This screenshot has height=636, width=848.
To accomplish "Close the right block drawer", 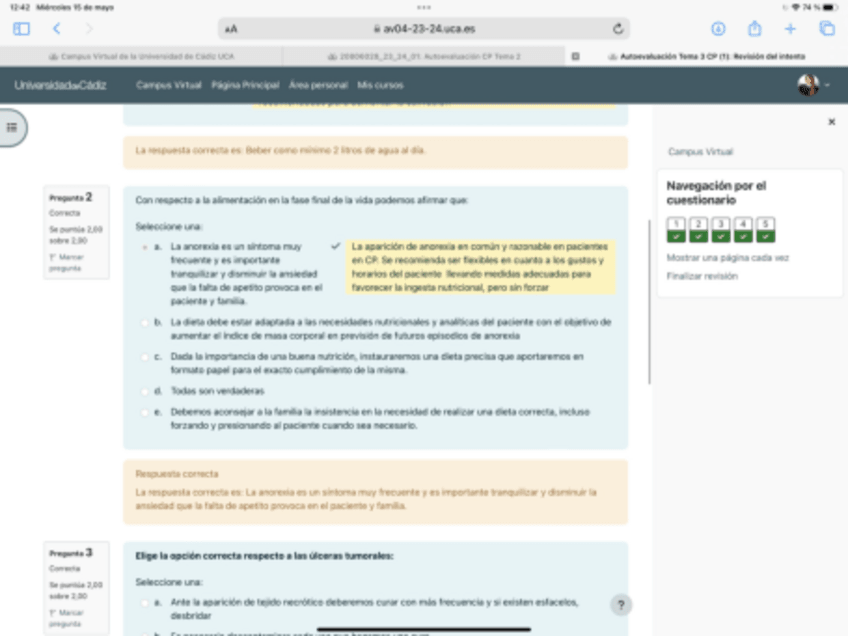I will click(x=832, y=122).
